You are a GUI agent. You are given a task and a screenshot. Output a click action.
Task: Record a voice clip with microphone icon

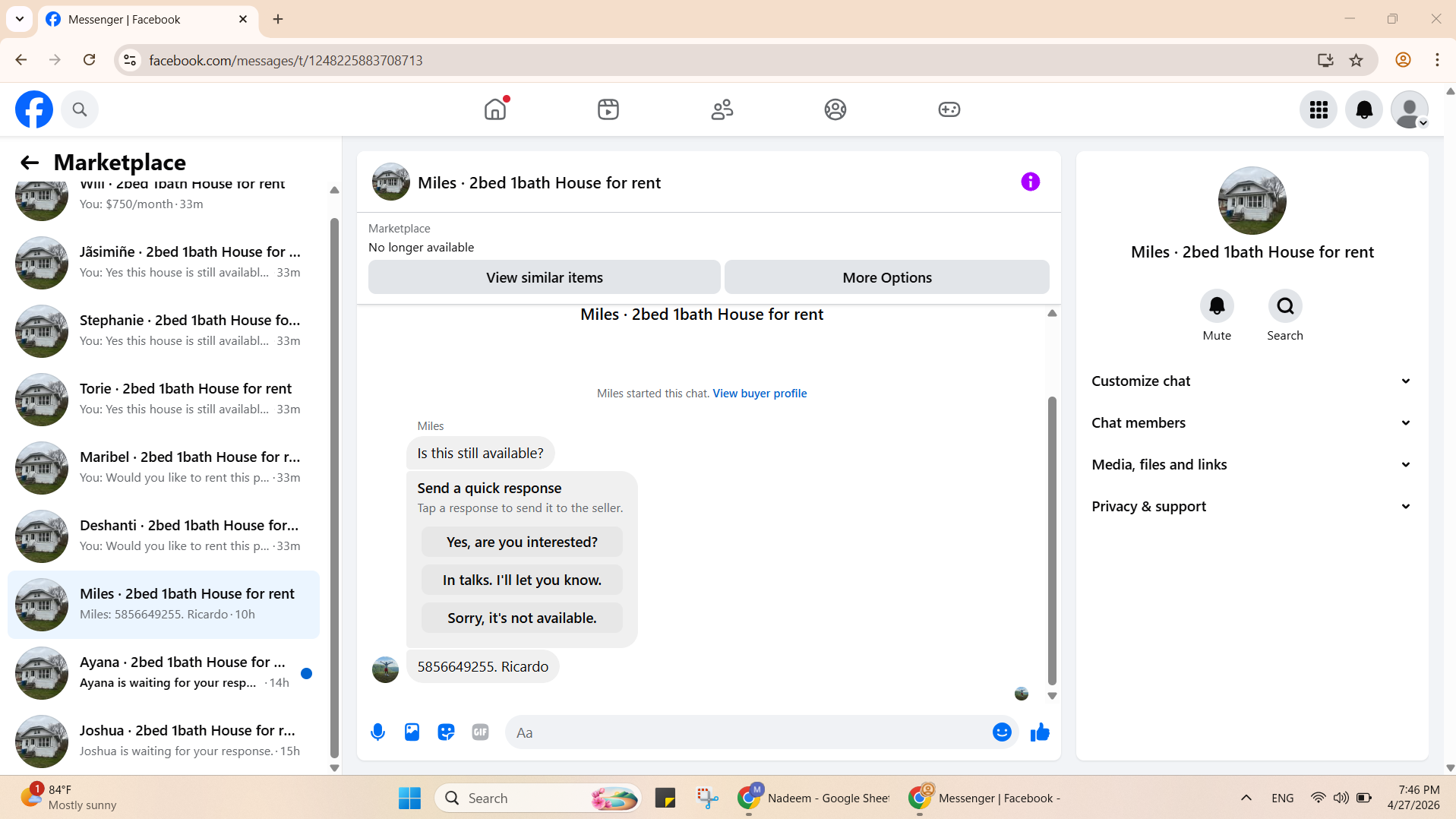pos(377,732)
